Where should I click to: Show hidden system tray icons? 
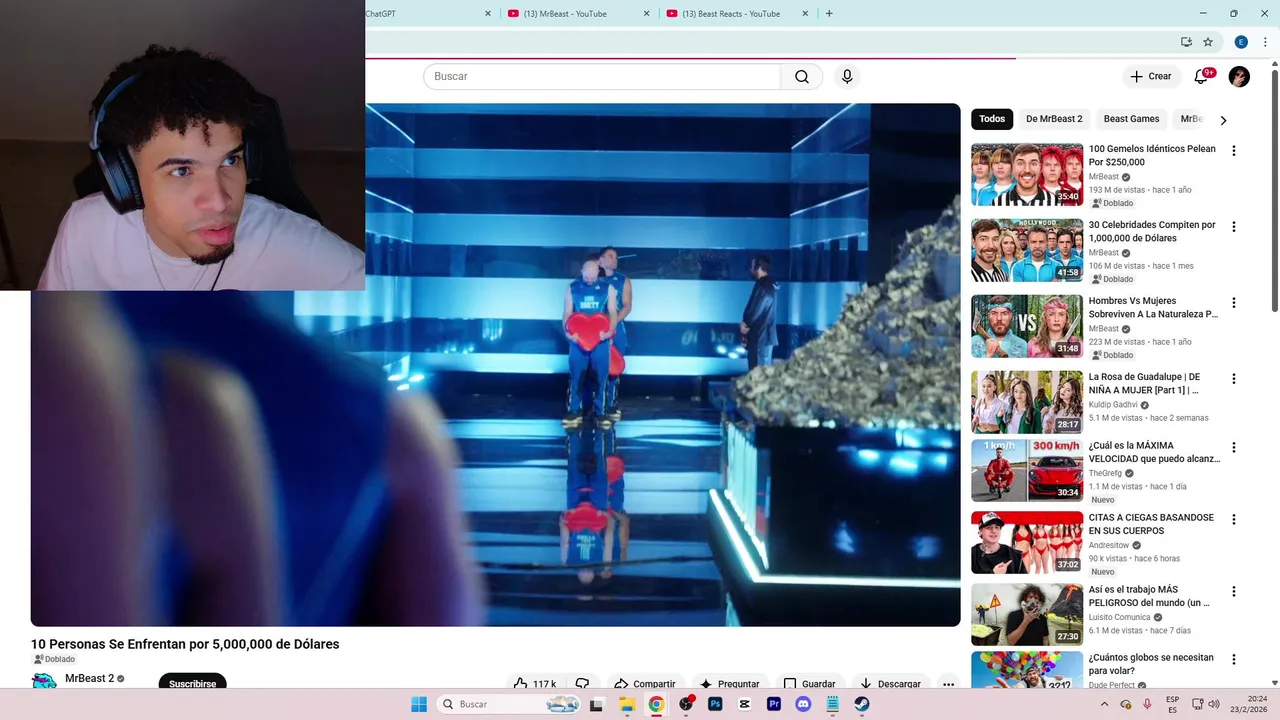click(1104, 704)
